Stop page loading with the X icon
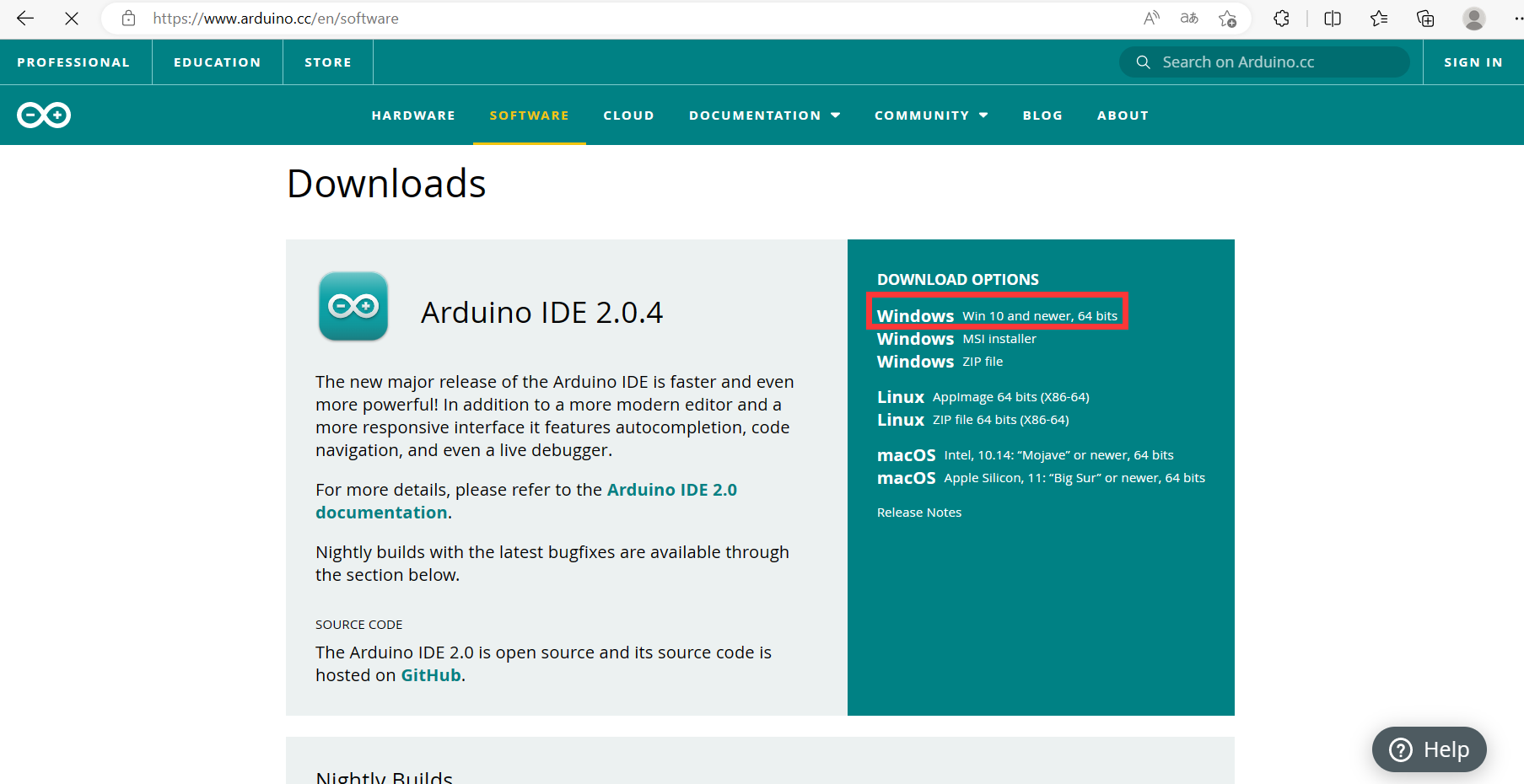The width and height of the screenshot is (1524, 784). 72,19
